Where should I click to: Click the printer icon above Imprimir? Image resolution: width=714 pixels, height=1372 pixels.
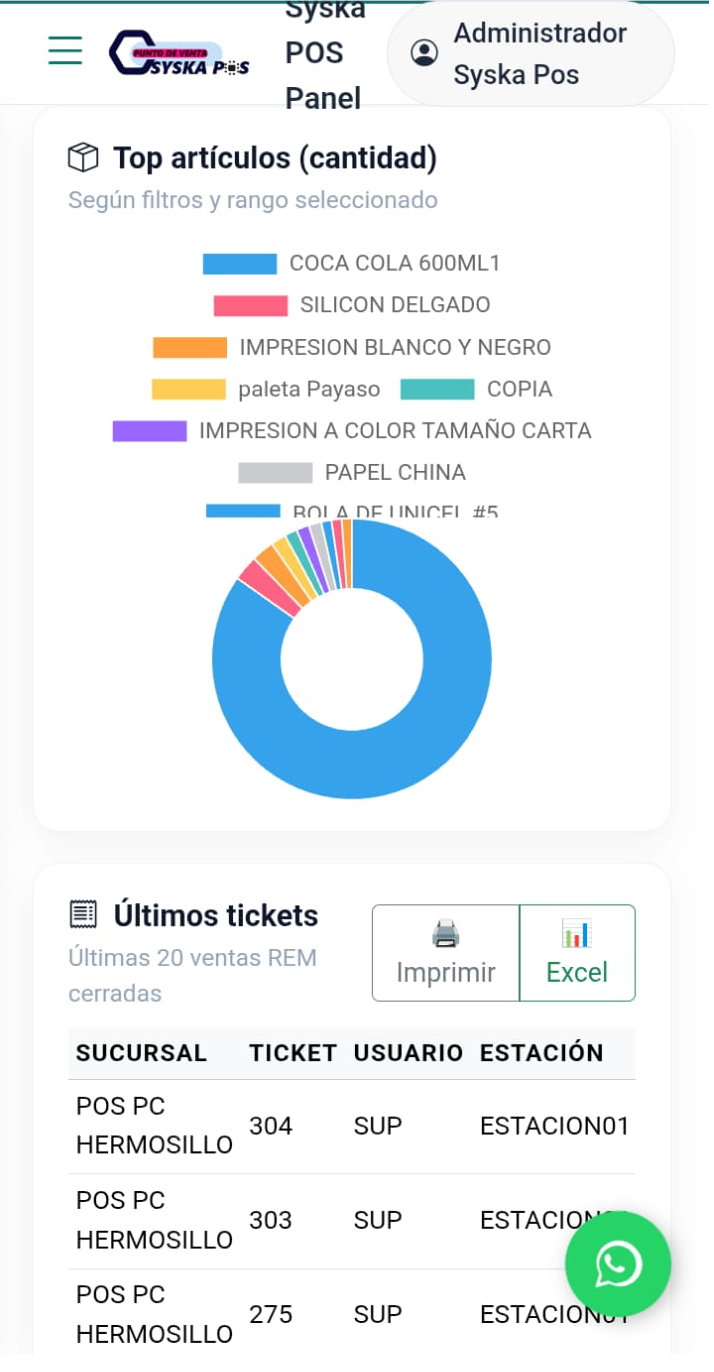point(445,931)
